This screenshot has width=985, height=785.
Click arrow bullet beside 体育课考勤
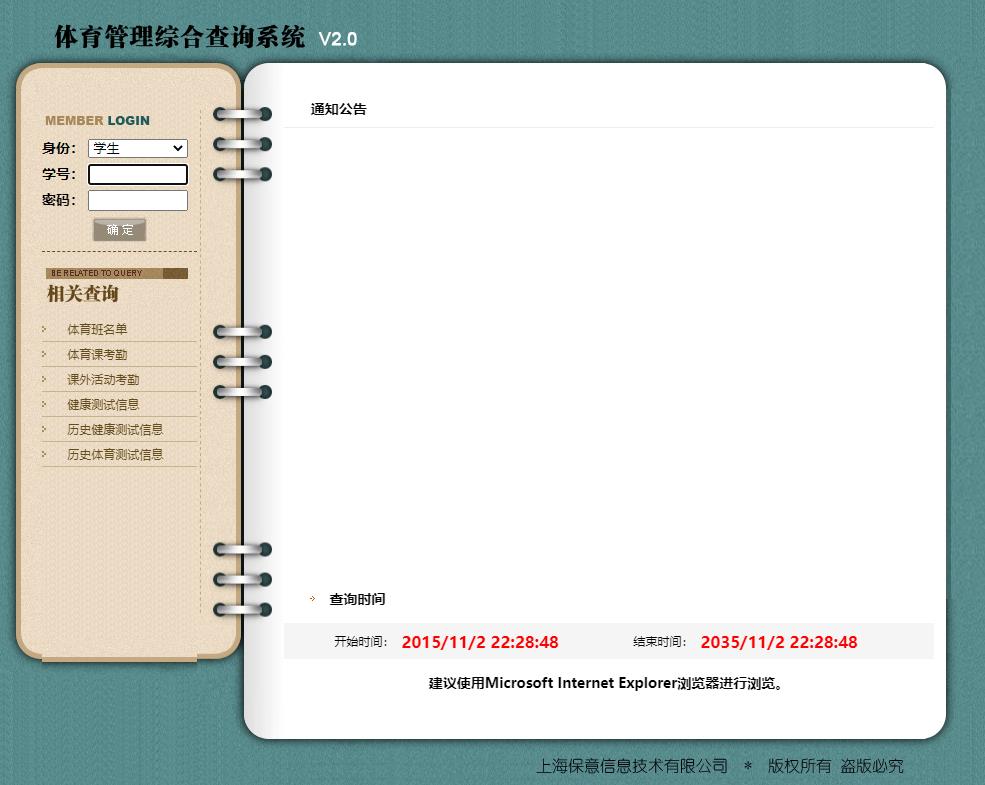click(x=44, y=354)
